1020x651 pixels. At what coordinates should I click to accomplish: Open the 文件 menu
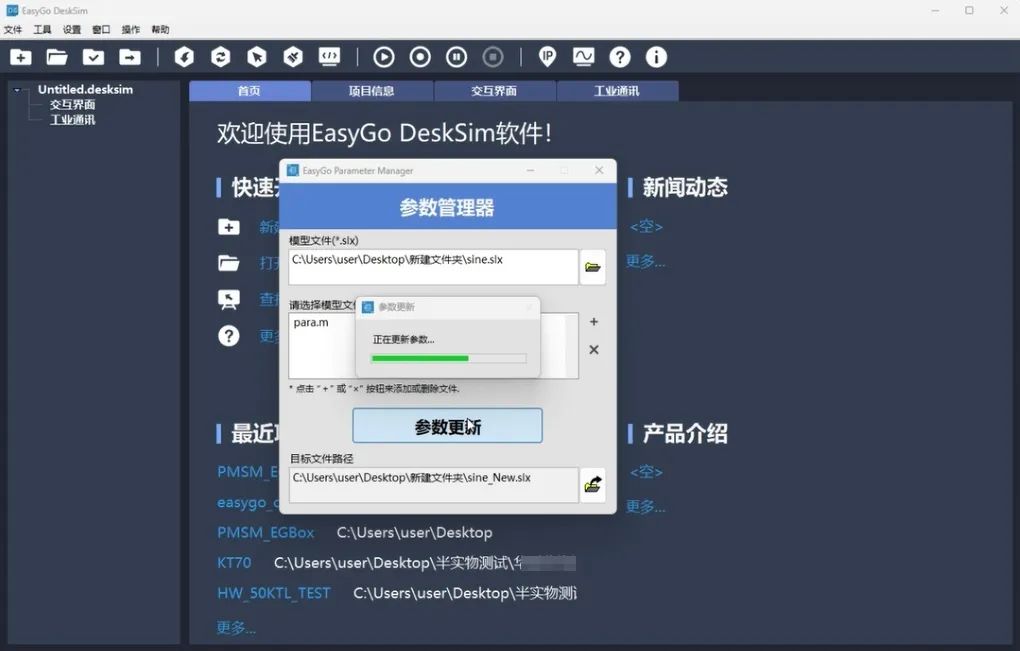point(13,29)
